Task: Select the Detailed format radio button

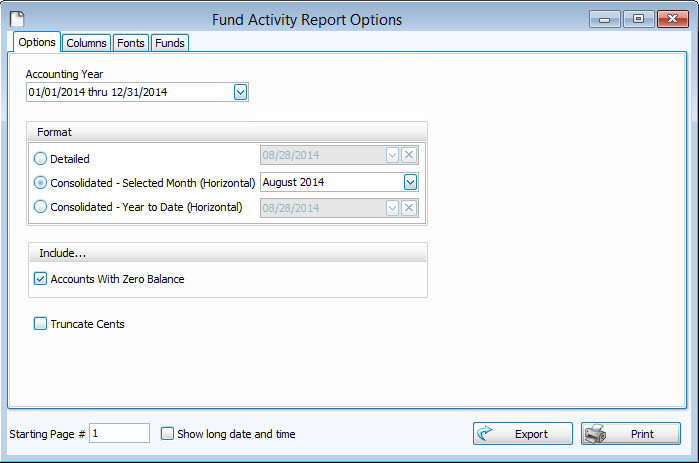Action: coord(41,158)
